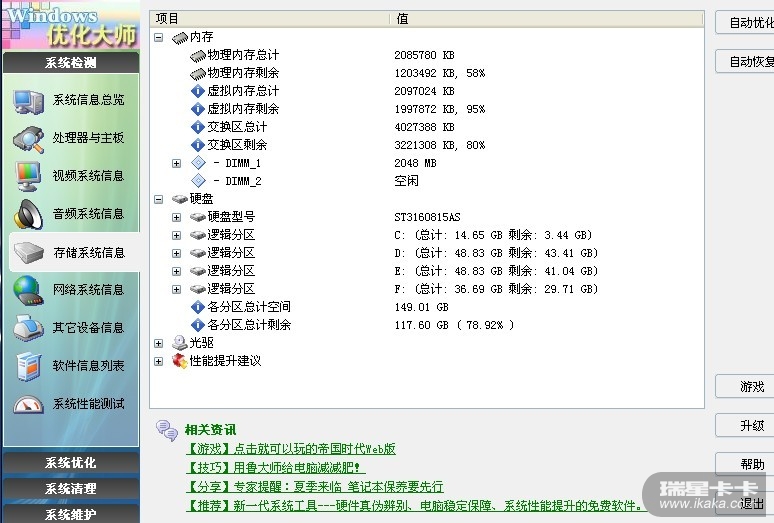Click the 性能提升建议 icon
Screen dimensions: 774x523
point(180,361)
